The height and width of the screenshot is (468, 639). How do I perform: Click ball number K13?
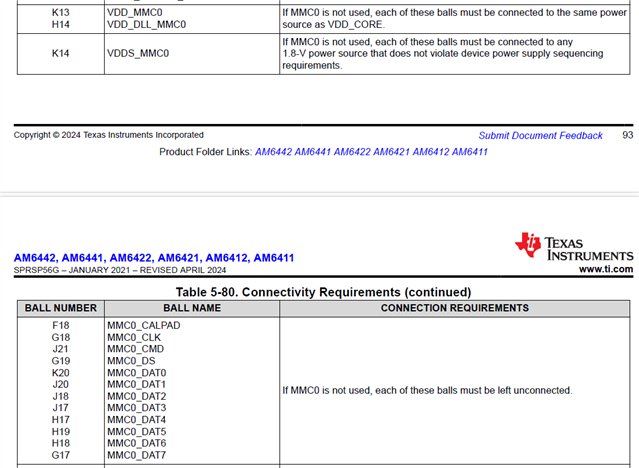coord(61,13)
